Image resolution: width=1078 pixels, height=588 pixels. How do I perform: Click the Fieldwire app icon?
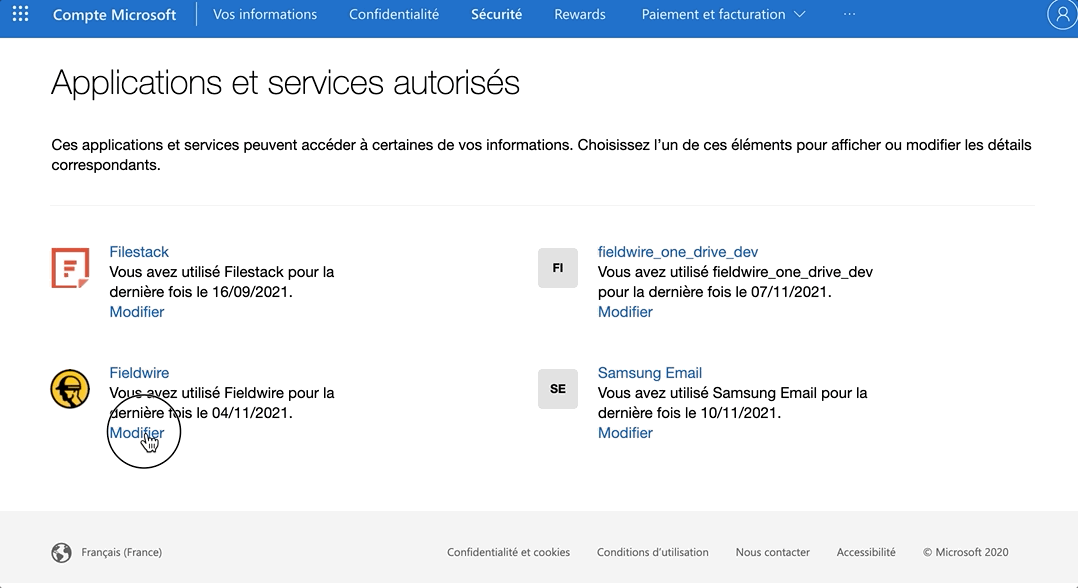70,389
